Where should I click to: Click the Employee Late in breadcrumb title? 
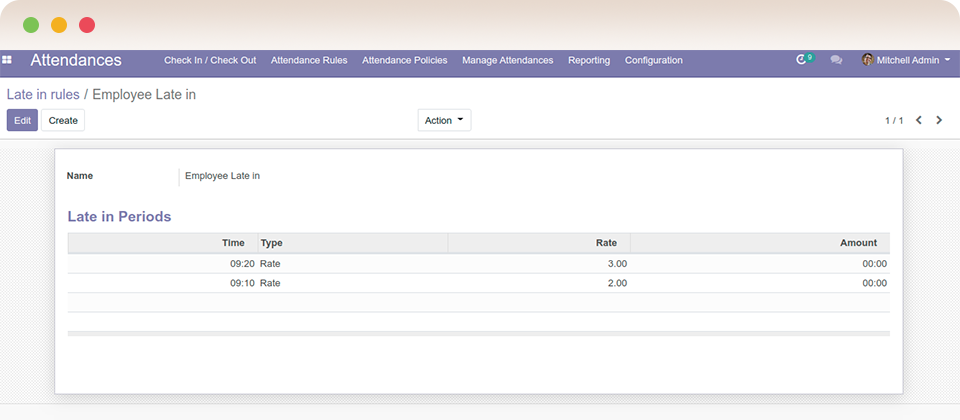point(144,95)
